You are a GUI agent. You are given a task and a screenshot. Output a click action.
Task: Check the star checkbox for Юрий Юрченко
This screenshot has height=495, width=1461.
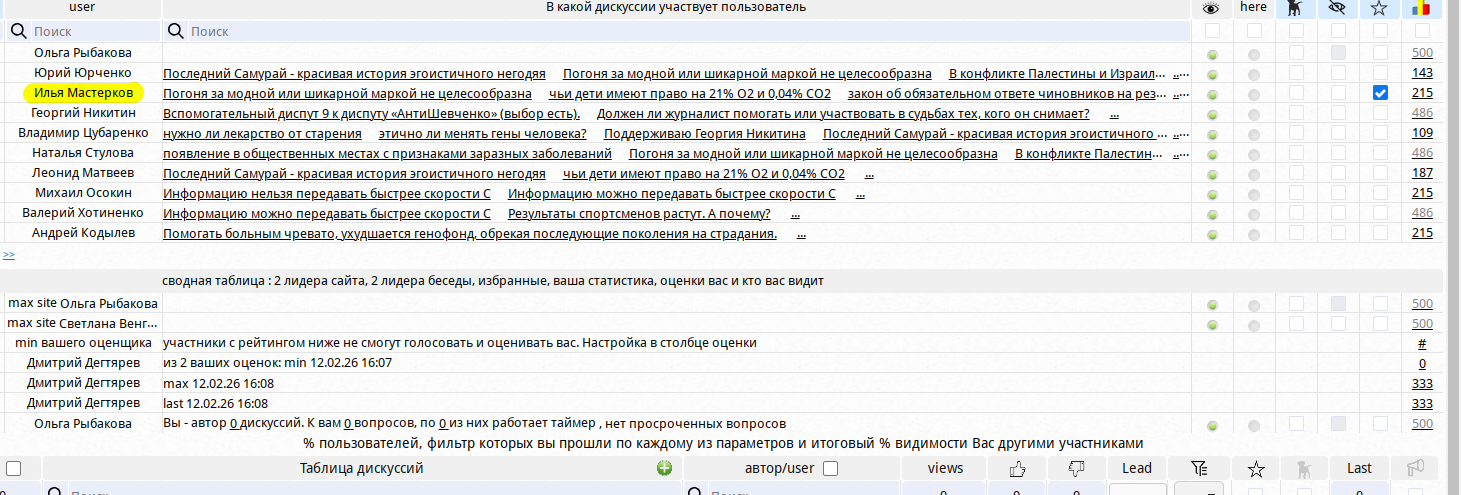[1380, 73]
